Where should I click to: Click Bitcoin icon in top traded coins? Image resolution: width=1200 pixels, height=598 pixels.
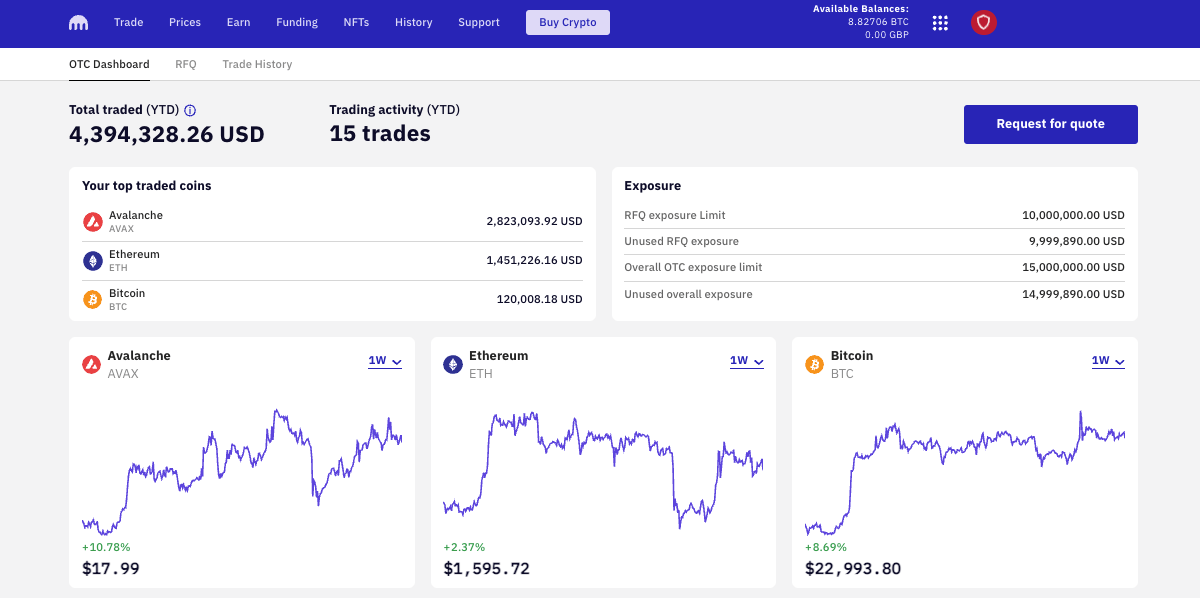coord(92,300)
